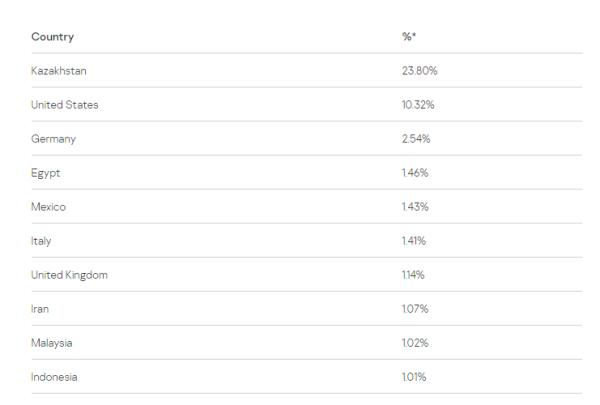Select the United States row label

pos(64,105)
